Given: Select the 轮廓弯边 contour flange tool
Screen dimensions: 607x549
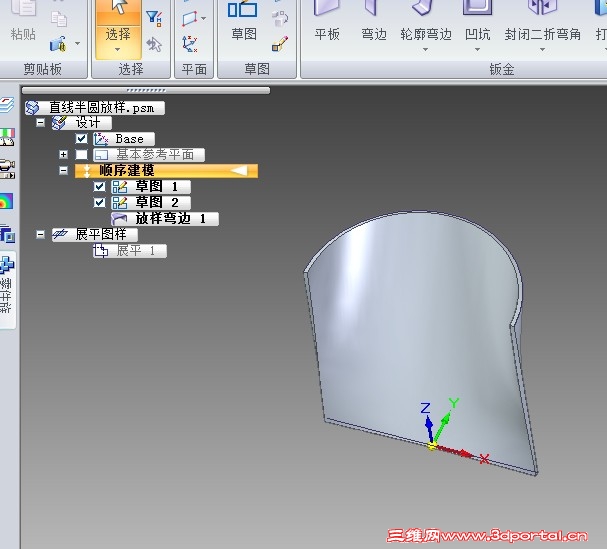Looking at the screenshot, I should (x=426, y=21).
